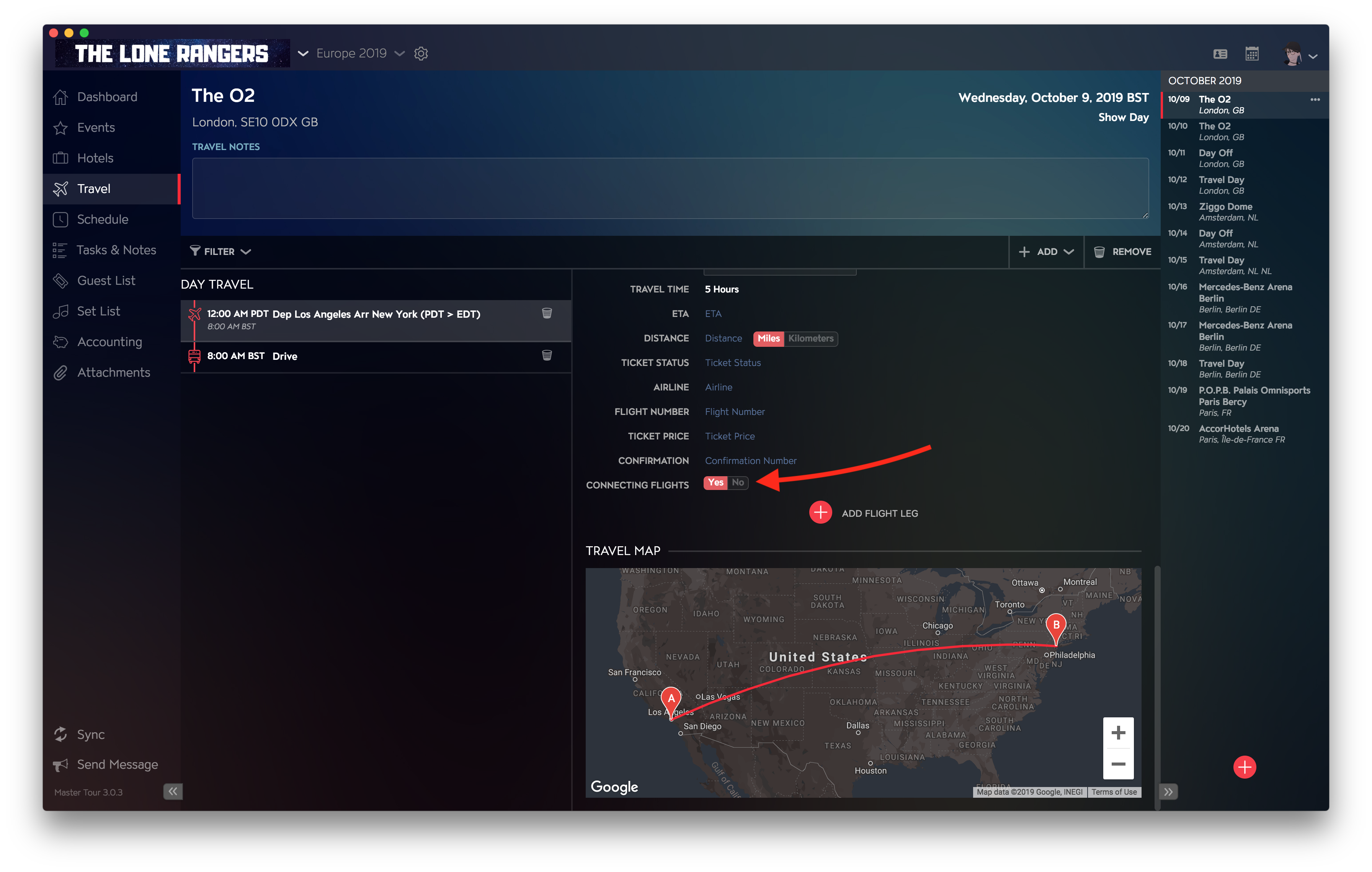The image size is (1372, 872).
Task: Click the ETA field
Action: 713,314
